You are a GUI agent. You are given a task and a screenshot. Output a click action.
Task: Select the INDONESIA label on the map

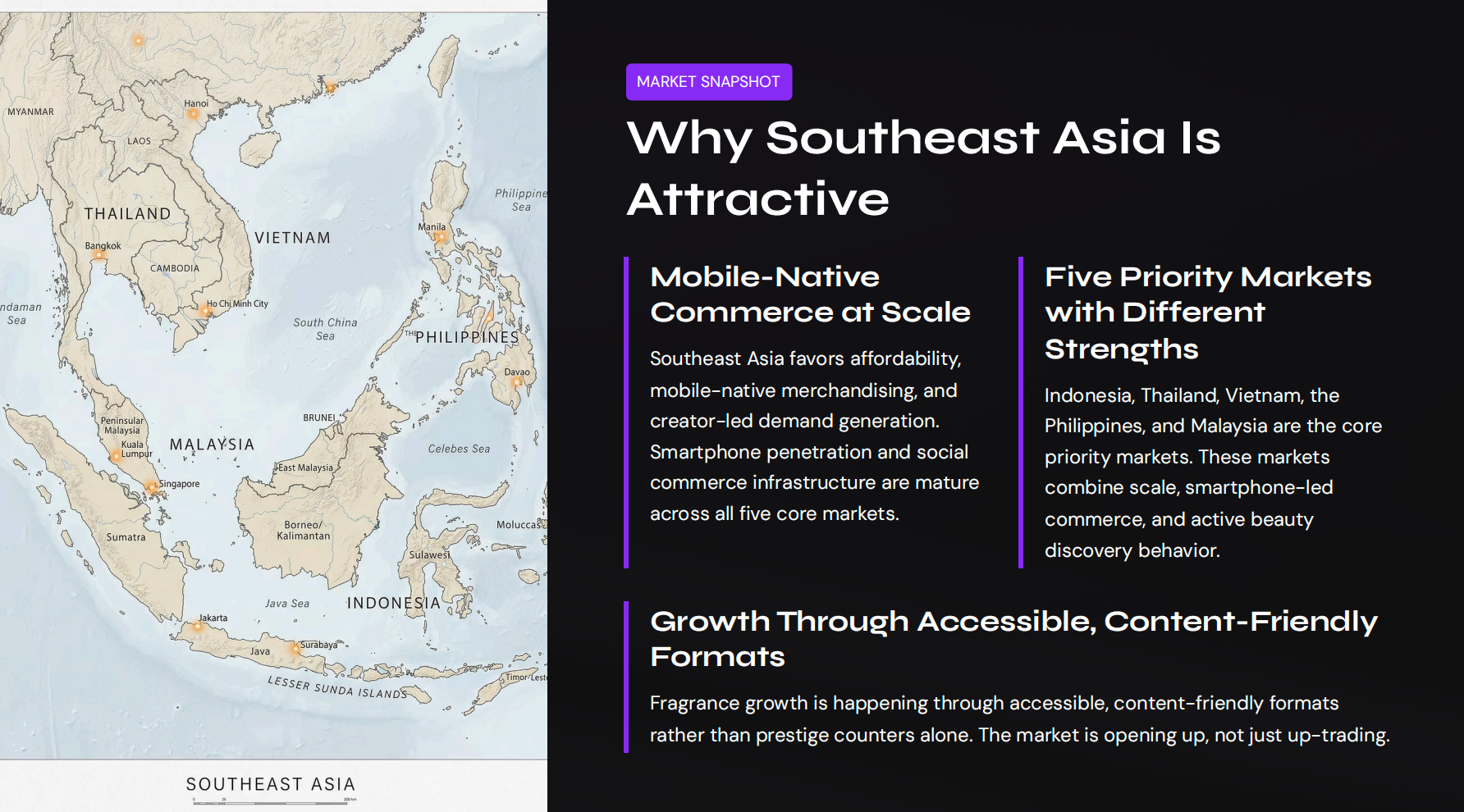(393, 603)
